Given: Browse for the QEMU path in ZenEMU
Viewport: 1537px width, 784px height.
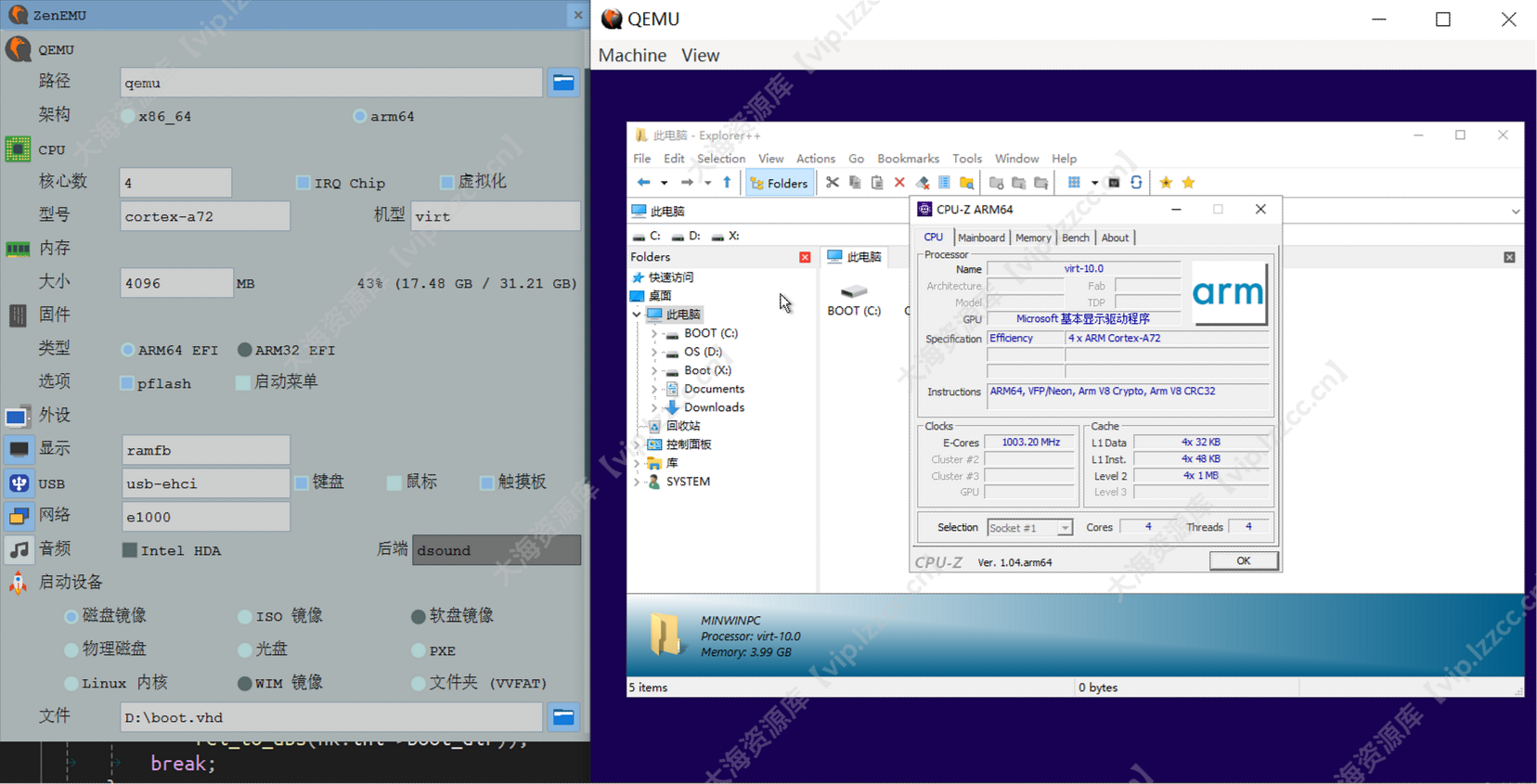Looking at the screenshot, I should point(563,83).
